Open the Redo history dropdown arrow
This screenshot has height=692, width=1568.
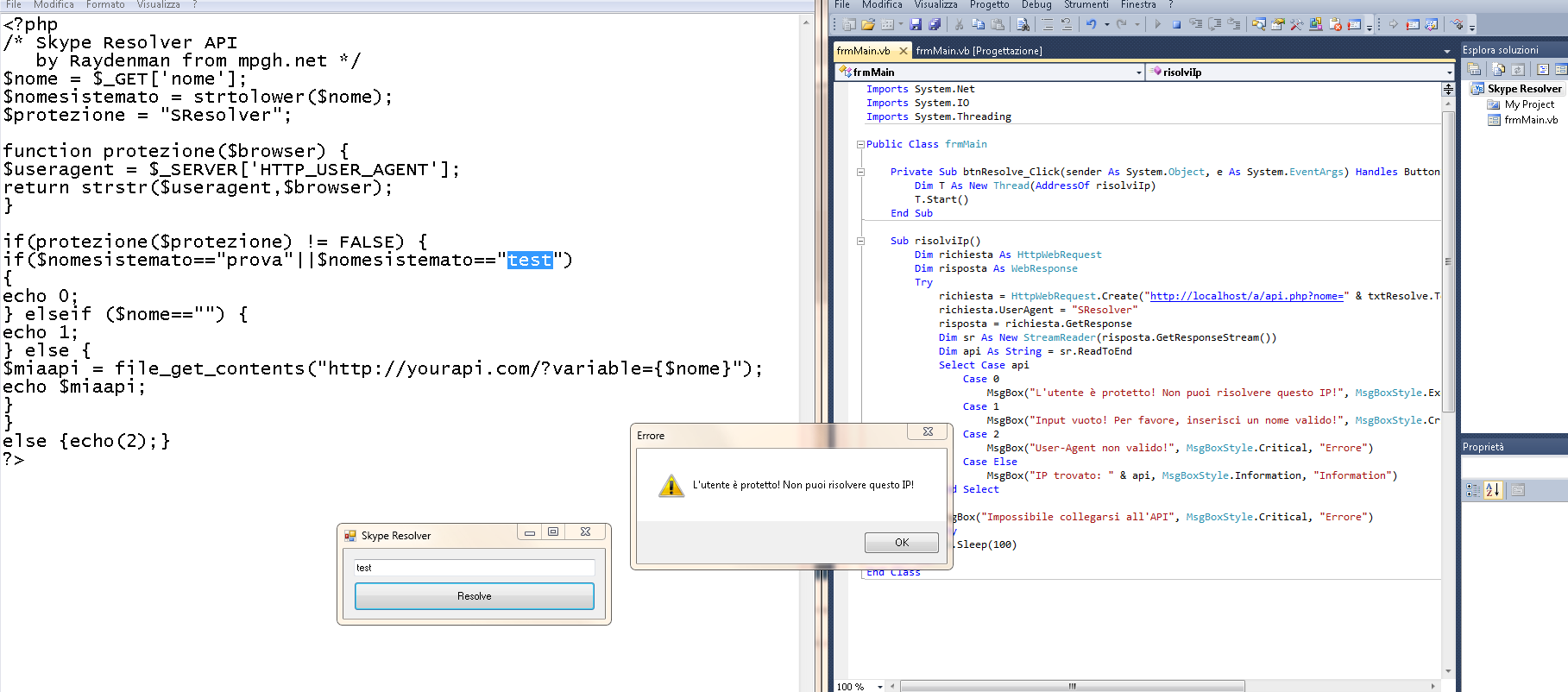point(1137,24)
